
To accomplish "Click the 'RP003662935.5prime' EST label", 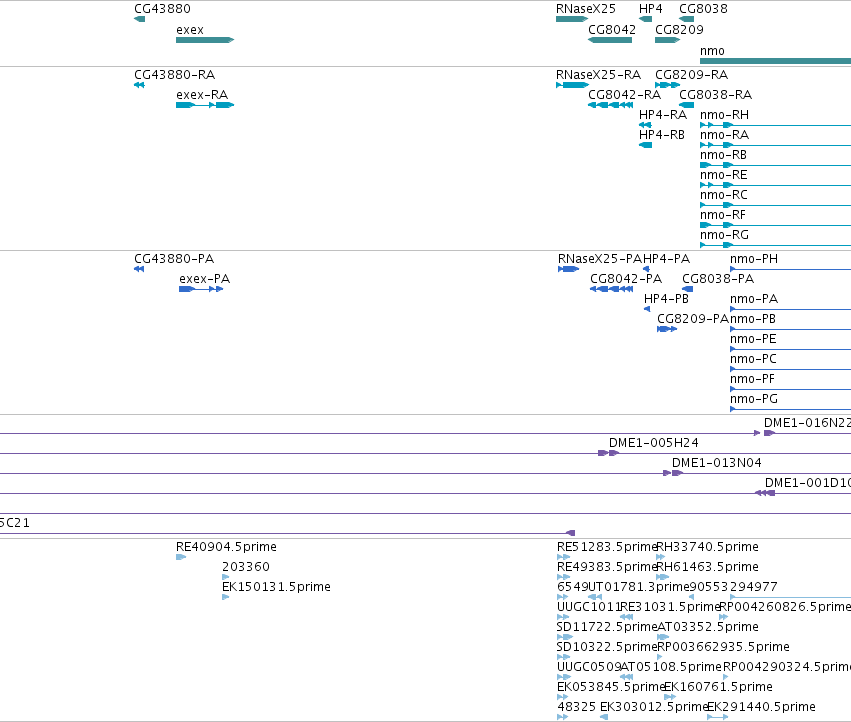I will (723, 647).
